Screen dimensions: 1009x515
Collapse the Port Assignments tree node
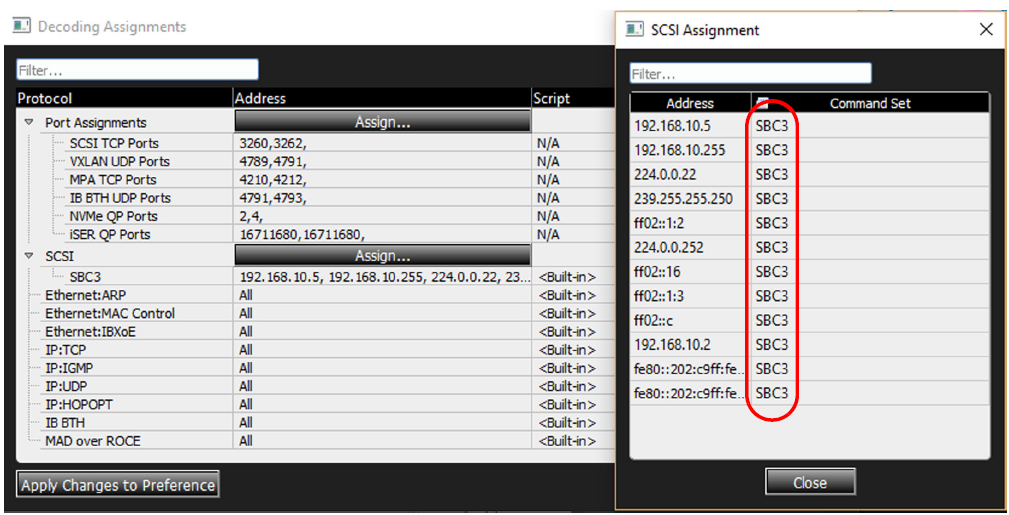point(28,122)
